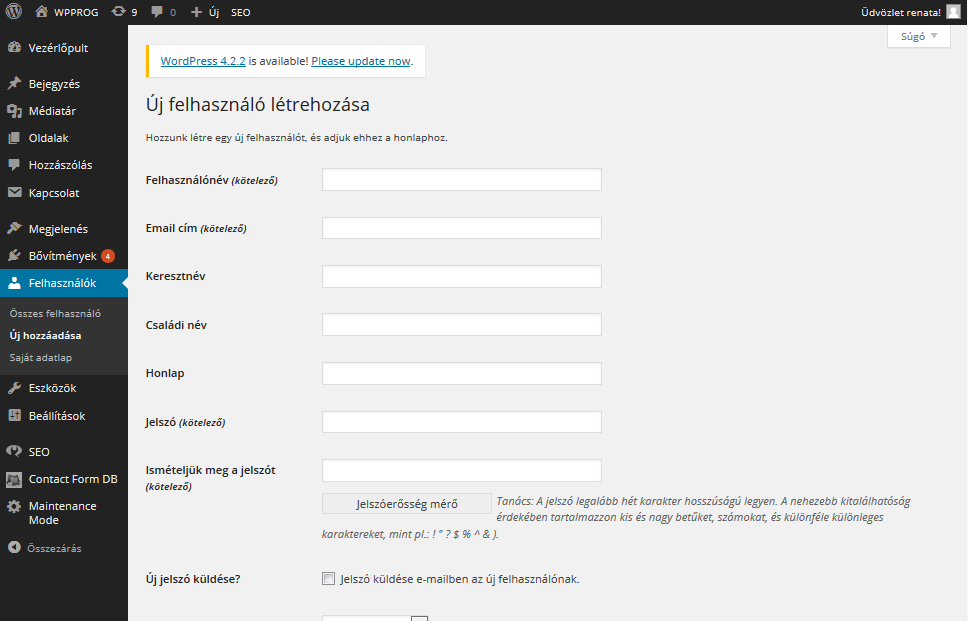This screenshot has width=968, height=621.
Task: Click the Vezérlőpult dashboard icon
Action: [14, 48]
